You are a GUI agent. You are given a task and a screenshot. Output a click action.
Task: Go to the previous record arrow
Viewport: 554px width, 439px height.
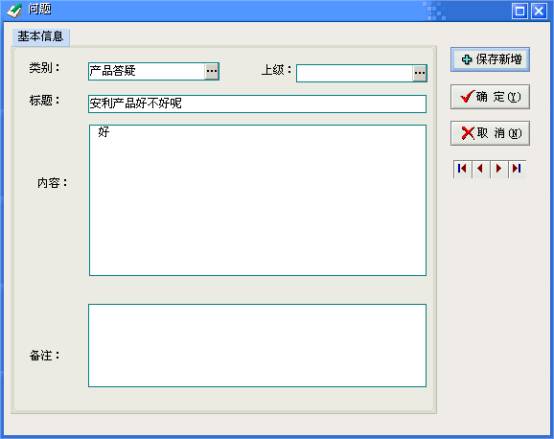[481, 169]
